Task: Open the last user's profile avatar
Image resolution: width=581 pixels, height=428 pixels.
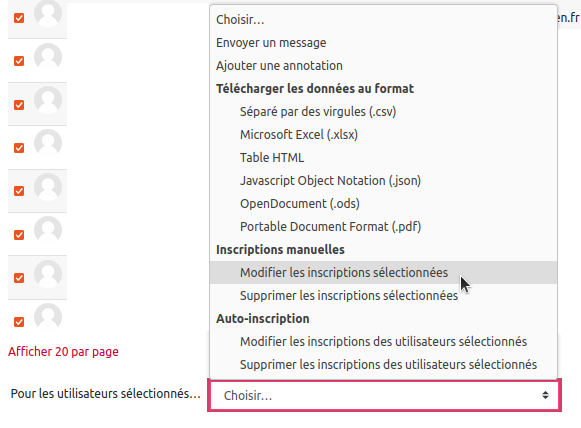Action: pyautogui.click(x=48, y=317)
